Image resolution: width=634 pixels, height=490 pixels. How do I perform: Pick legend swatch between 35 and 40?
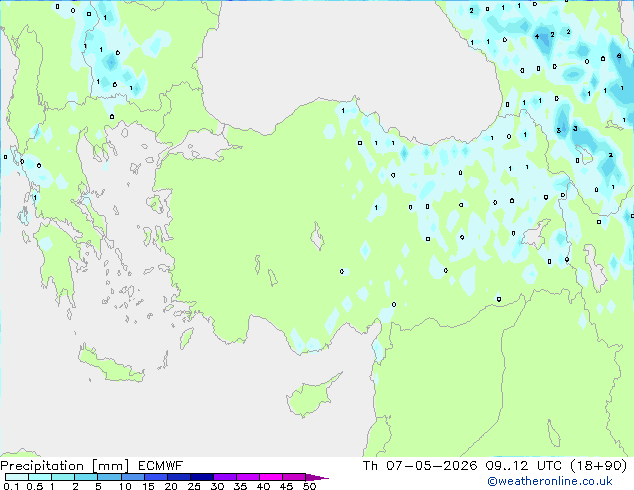247,477
